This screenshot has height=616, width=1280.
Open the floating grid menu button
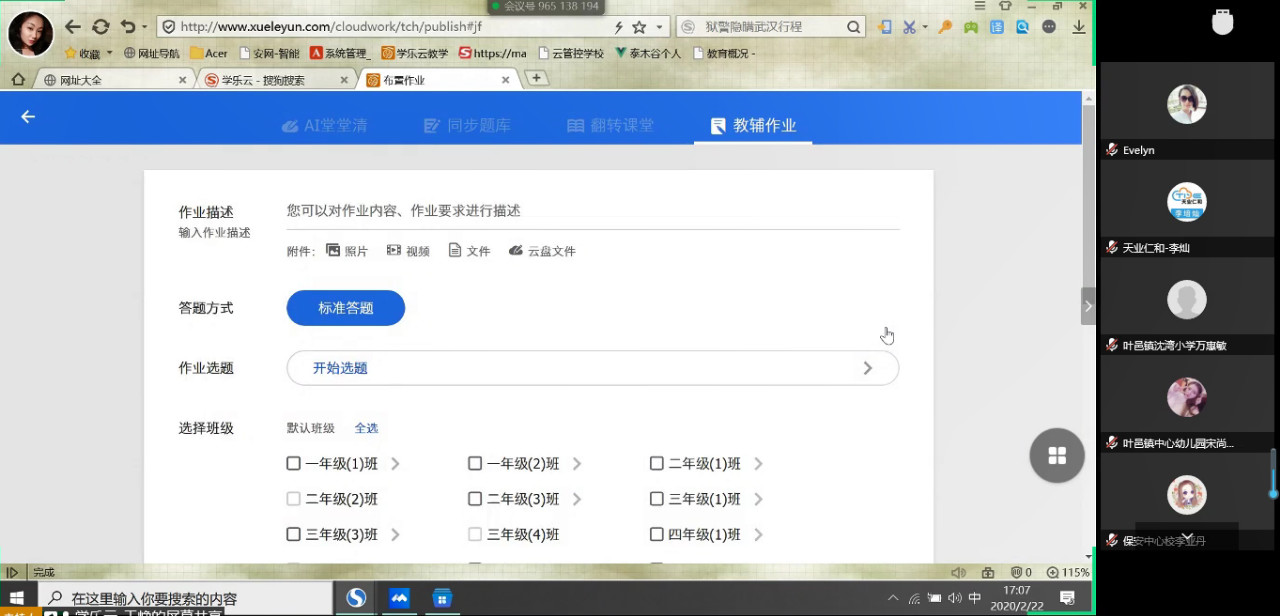tap(1057, 456)
